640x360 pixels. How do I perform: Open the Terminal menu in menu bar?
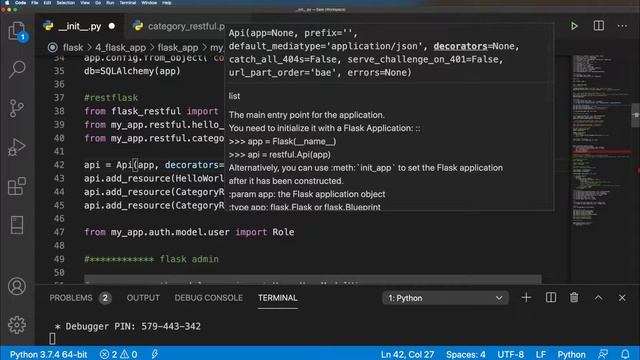click(x=128, y=3)
